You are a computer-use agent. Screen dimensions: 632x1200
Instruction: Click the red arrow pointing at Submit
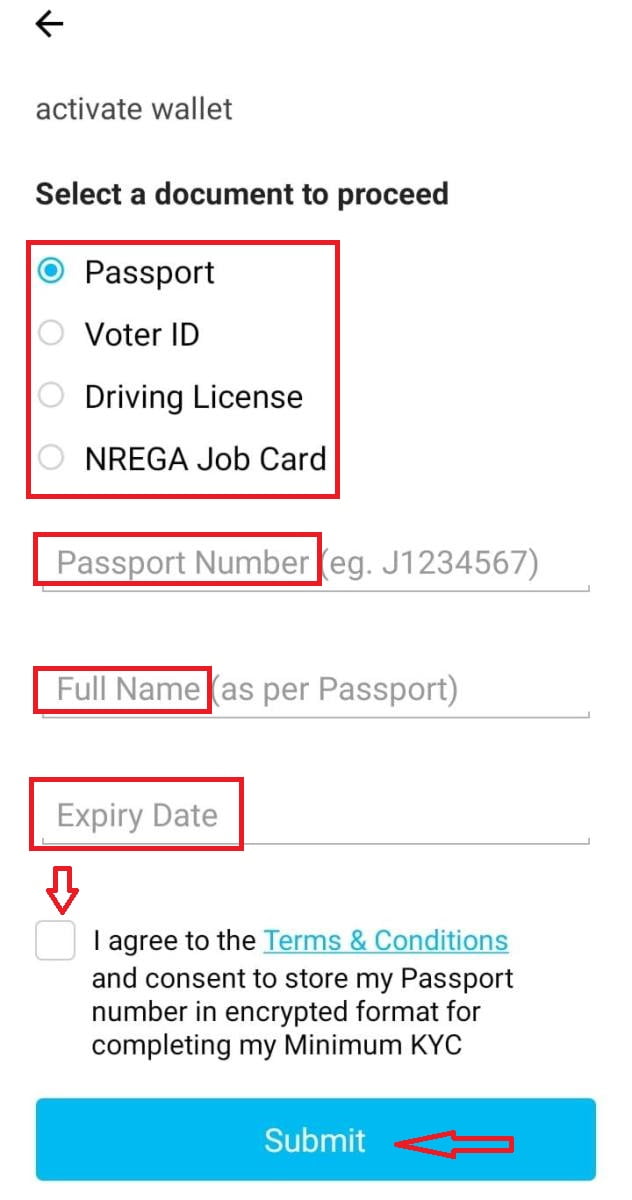[454, 1143]
